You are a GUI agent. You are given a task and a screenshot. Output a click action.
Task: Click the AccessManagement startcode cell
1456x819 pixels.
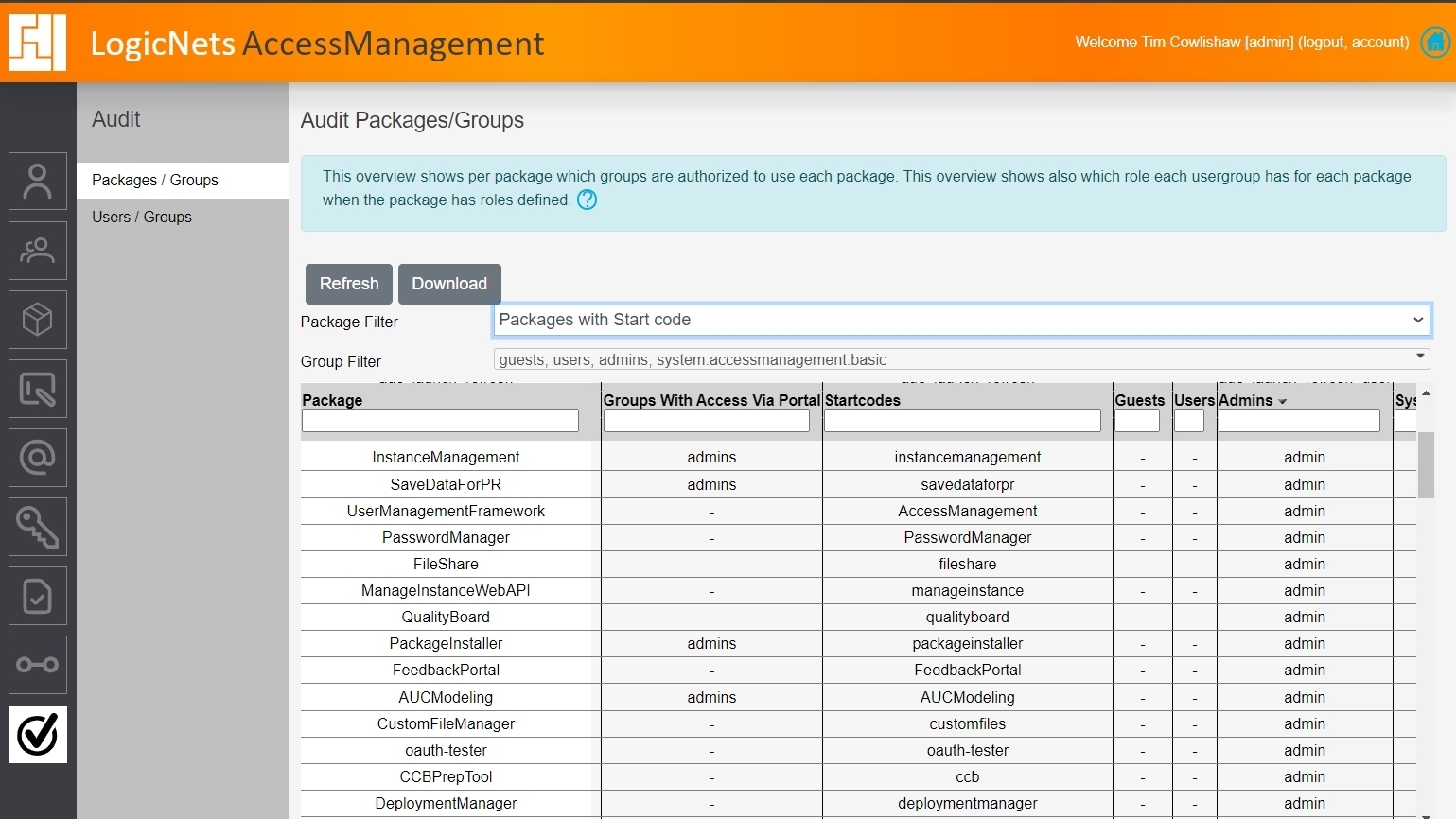click(967, 511)
